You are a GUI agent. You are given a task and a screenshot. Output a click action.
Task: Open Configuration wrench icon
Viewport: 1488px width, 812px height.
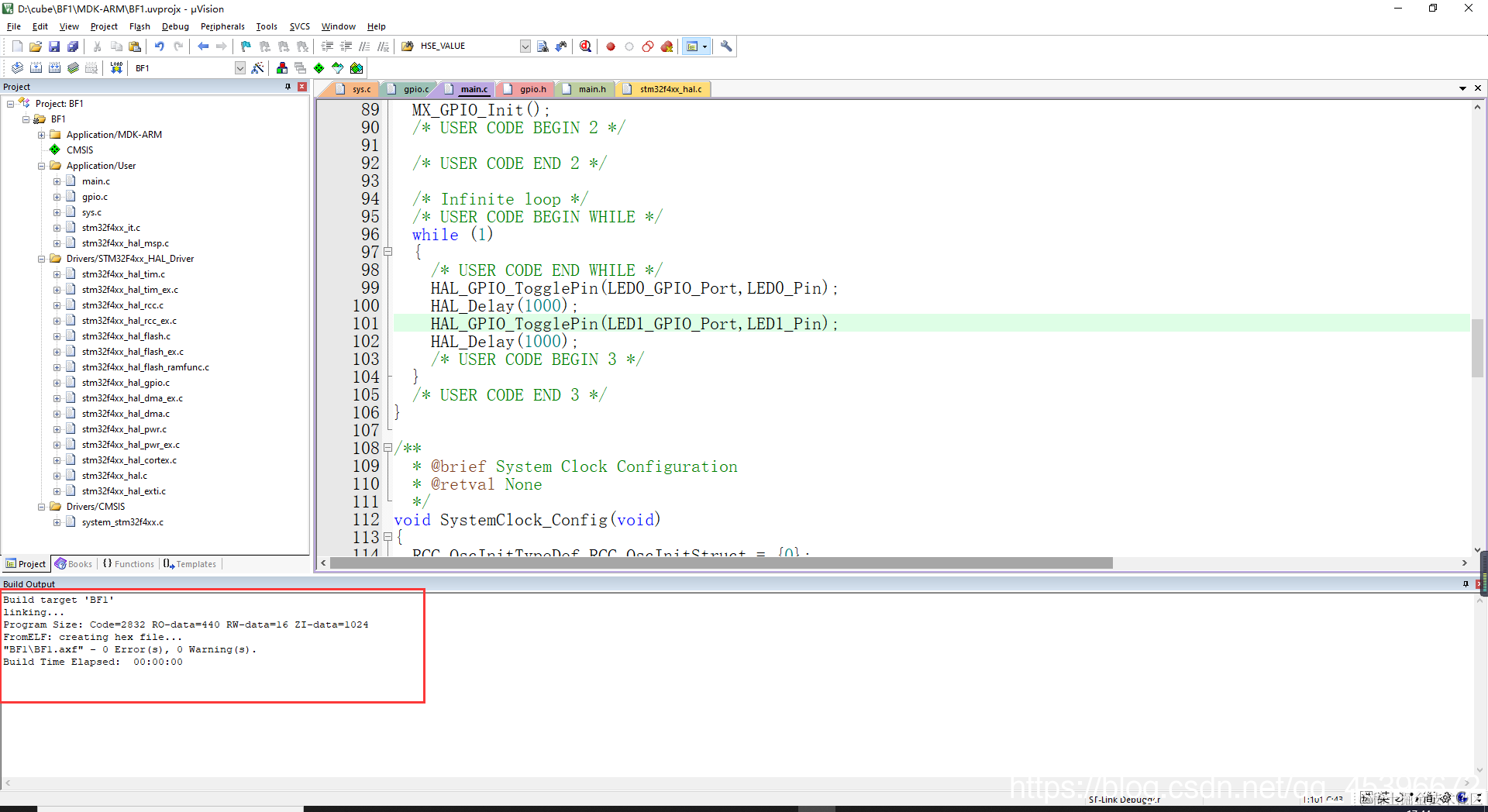tap(726, 46)
